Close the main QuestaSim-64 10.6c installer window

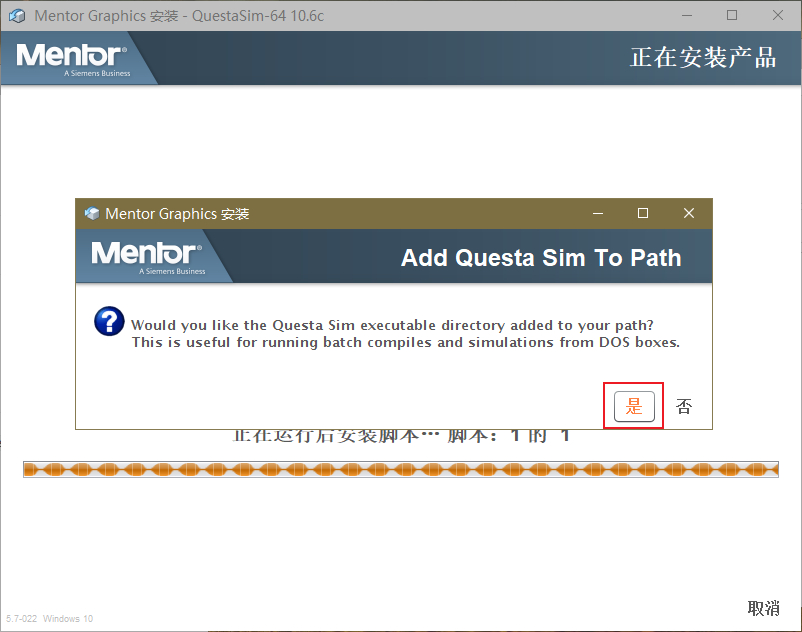point(777,15)
